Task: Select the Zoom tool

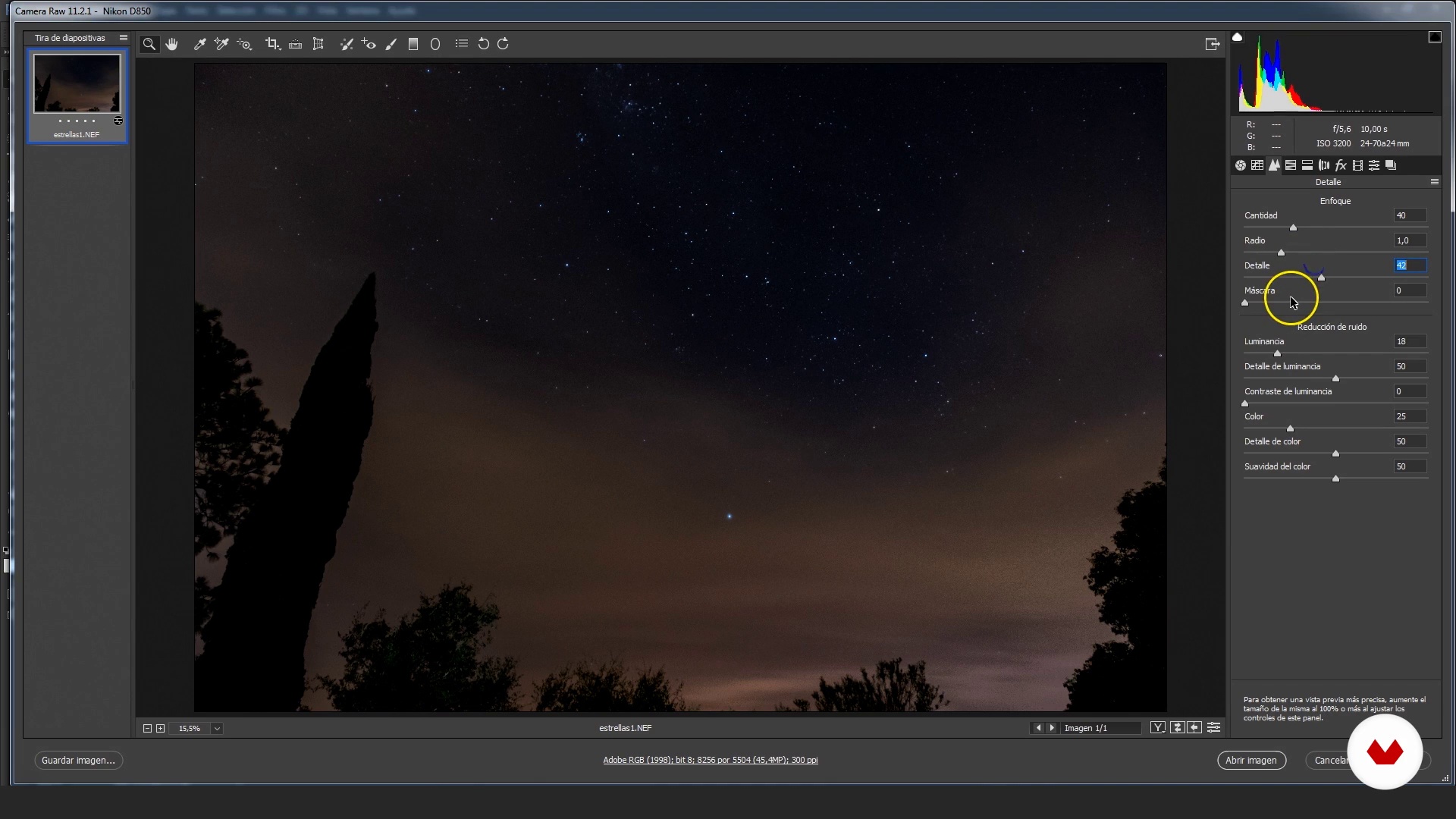Action: (149, 44)
